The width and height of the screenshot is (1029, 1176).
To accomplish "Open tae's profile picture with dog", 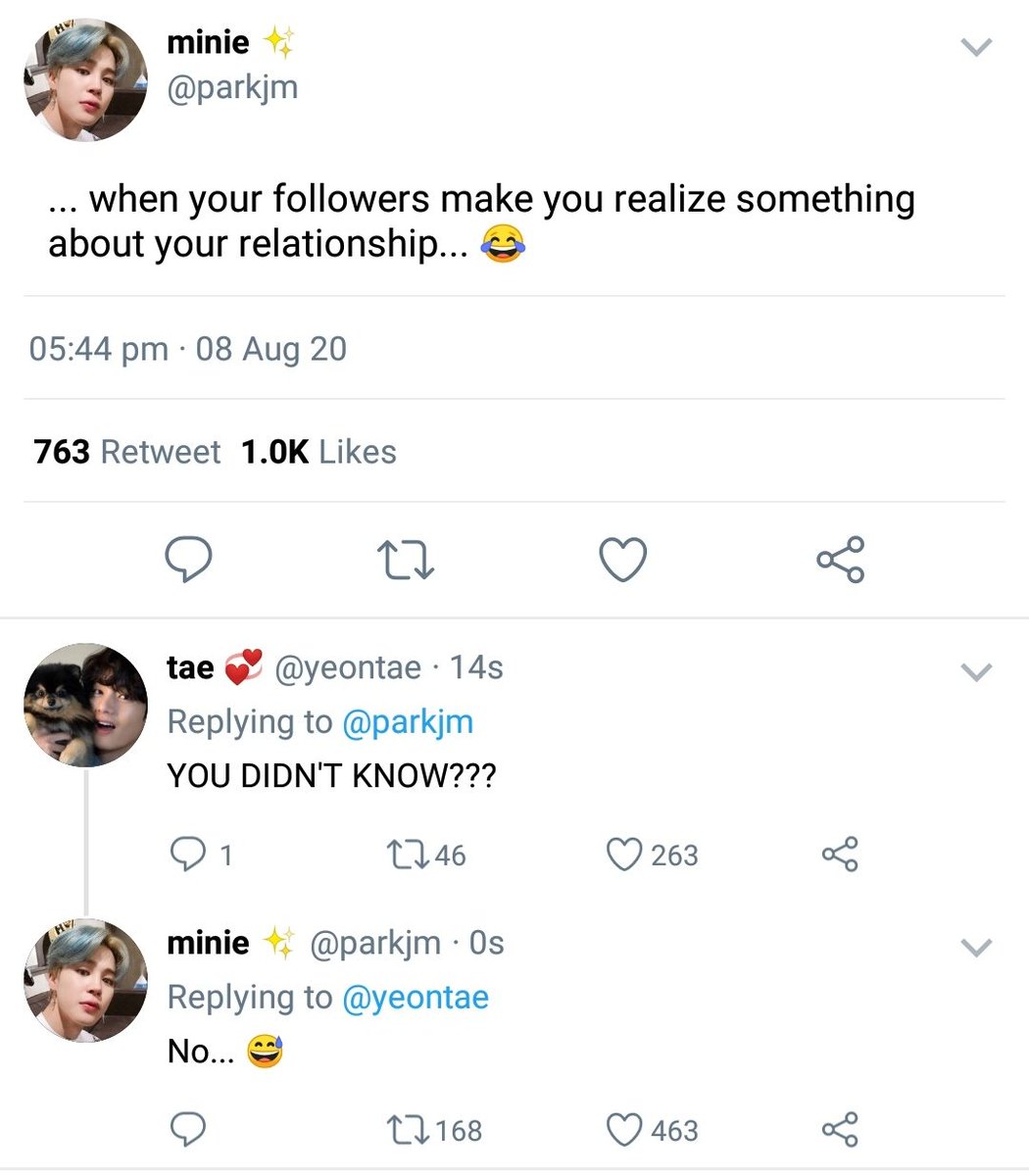I will (85, 705).
